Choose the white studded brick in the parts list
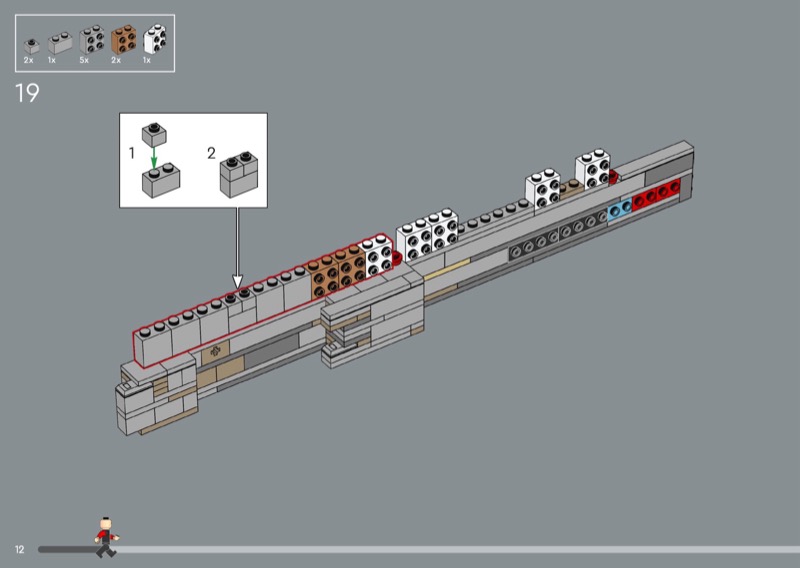800x568 pixels. coord(154,40)
